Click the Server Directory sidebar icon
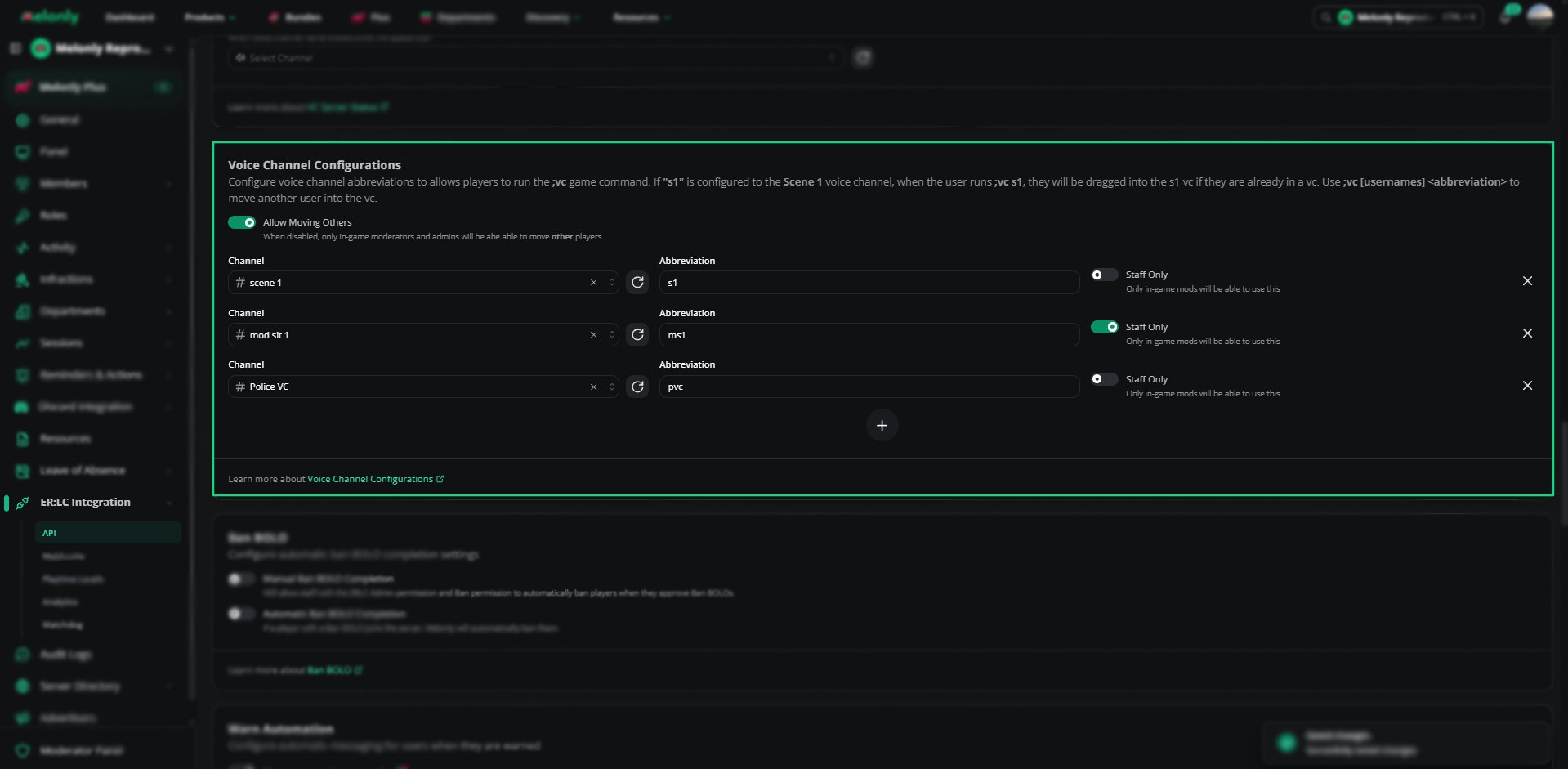This screenshot has width=1568, height=769. pyautogui.click(x=23, y=686)
